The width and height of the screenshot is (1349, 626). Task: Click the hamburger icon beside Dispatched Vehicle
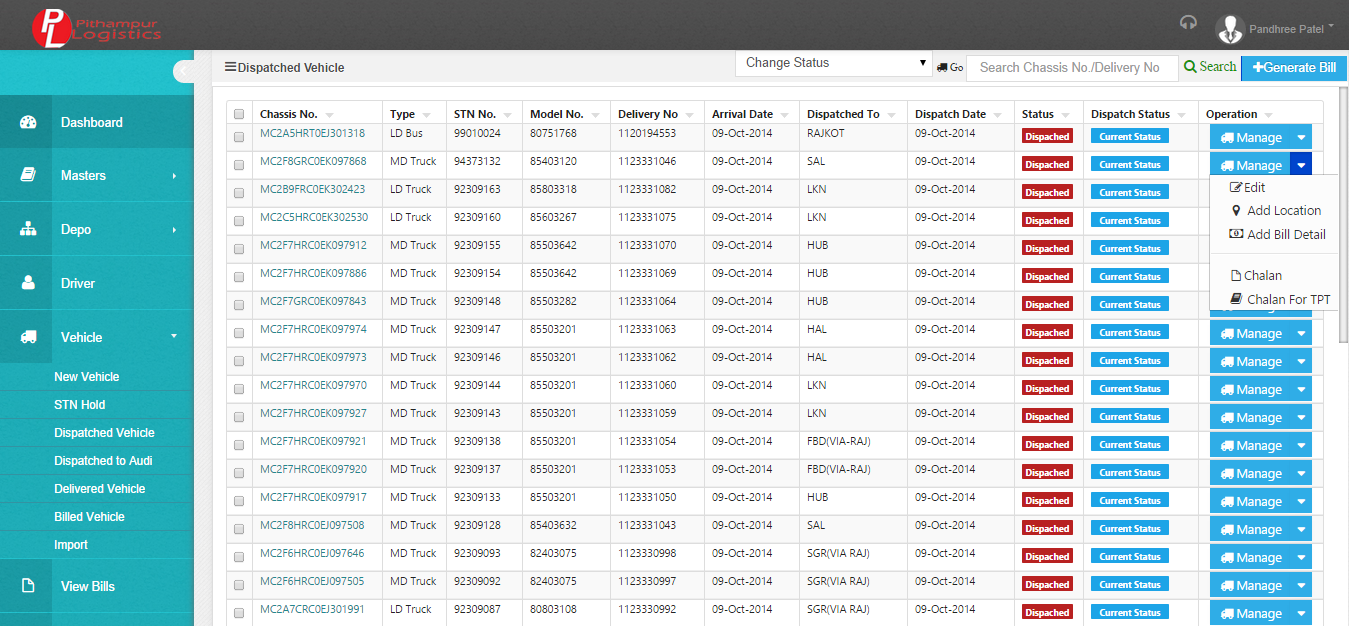point(230,67)
